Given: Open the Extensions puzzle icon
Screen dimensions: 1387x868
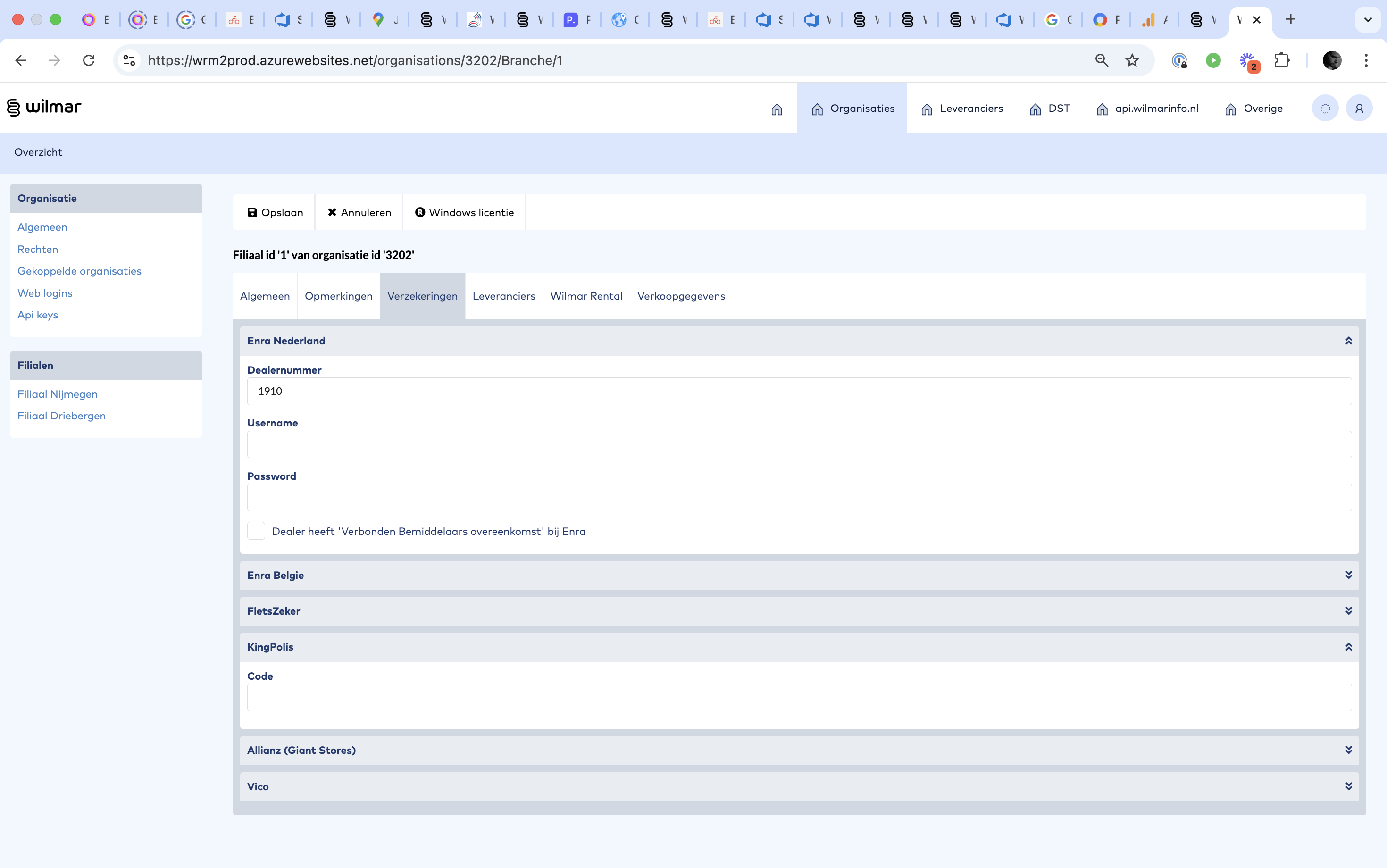Looking at the screenshot, I should click(x=1281, y=60).
